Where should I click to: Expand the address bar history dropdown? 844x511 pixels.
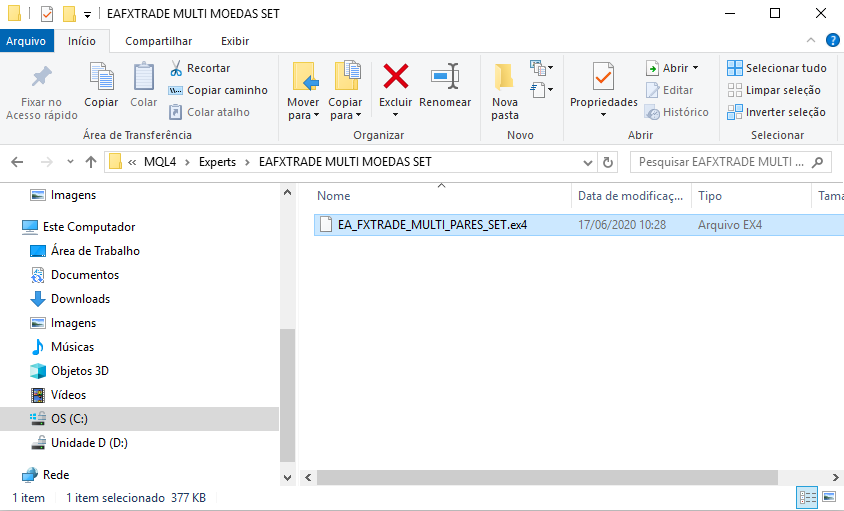pos(588,162)
